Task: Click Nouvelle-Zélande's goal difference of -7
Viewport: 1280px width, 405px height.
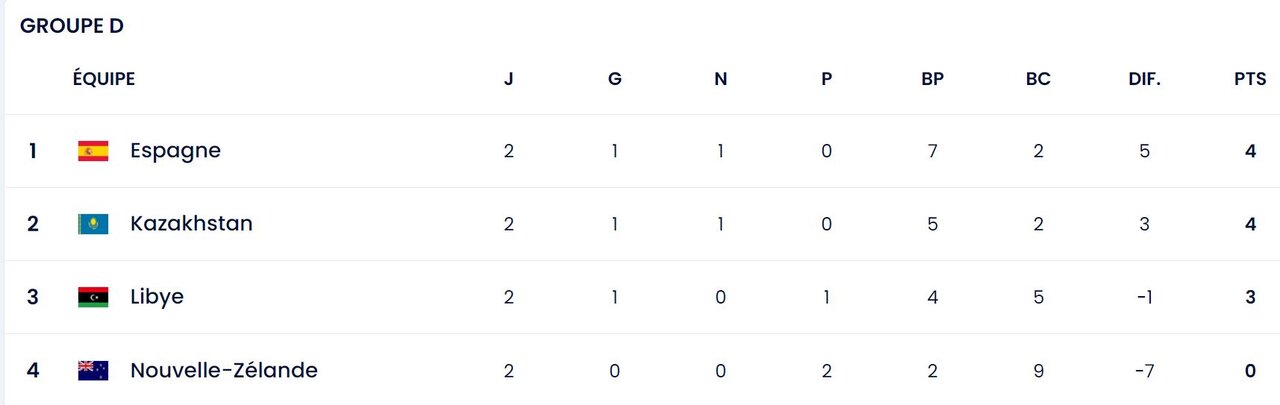Action: pos(1144,371)
